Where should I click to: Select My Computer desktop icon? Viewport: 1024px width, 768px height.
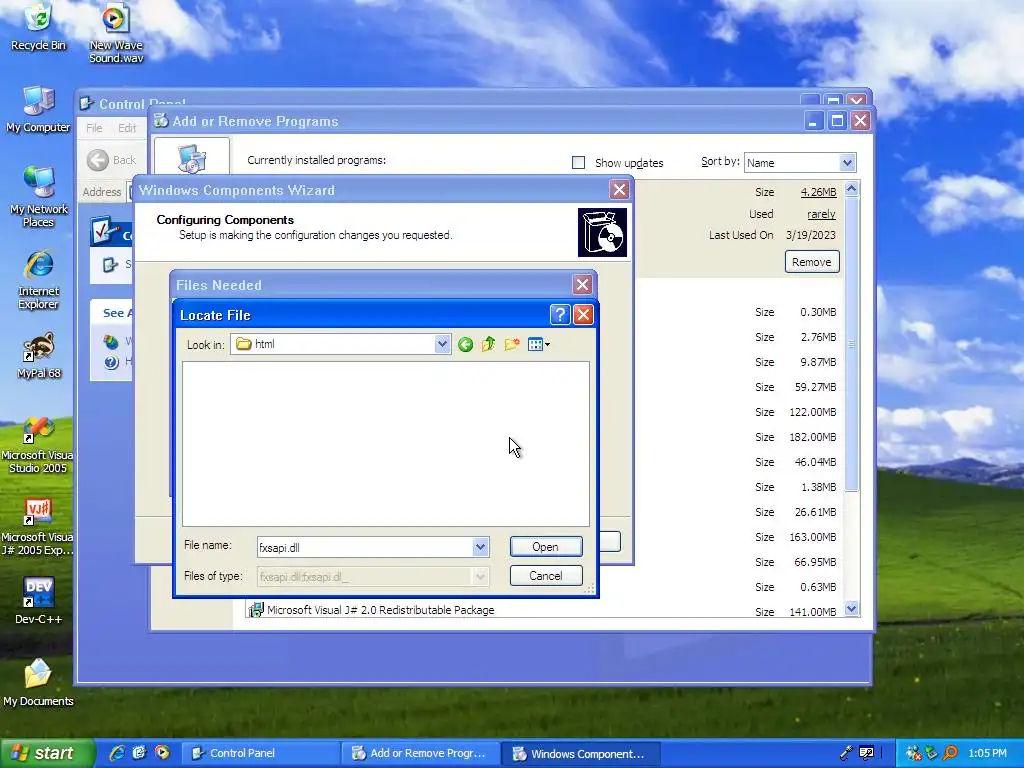[38, 109]
